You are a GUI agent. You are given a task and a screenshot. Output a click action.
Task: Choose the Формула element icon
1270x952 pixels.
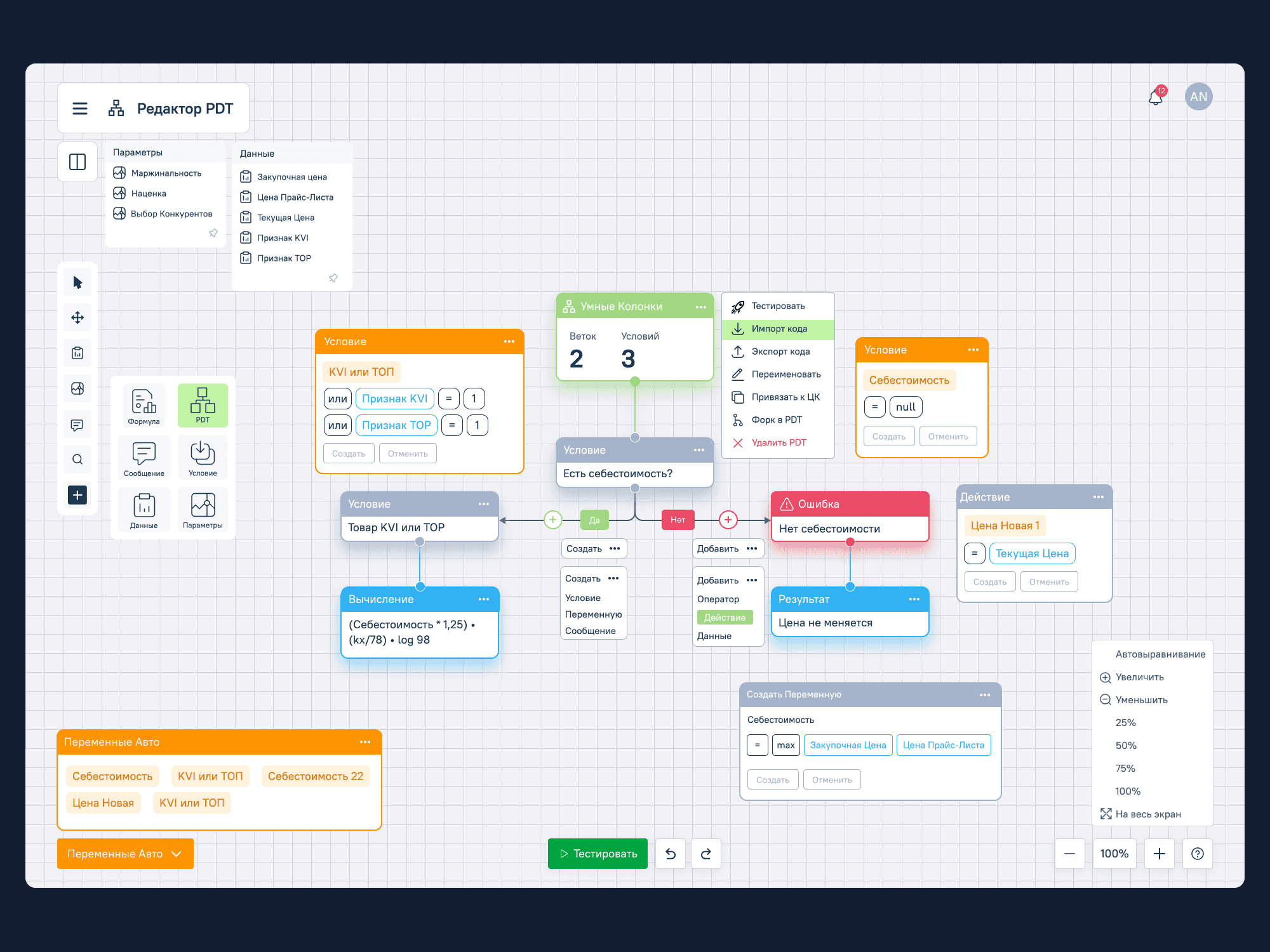click(144, 406)
